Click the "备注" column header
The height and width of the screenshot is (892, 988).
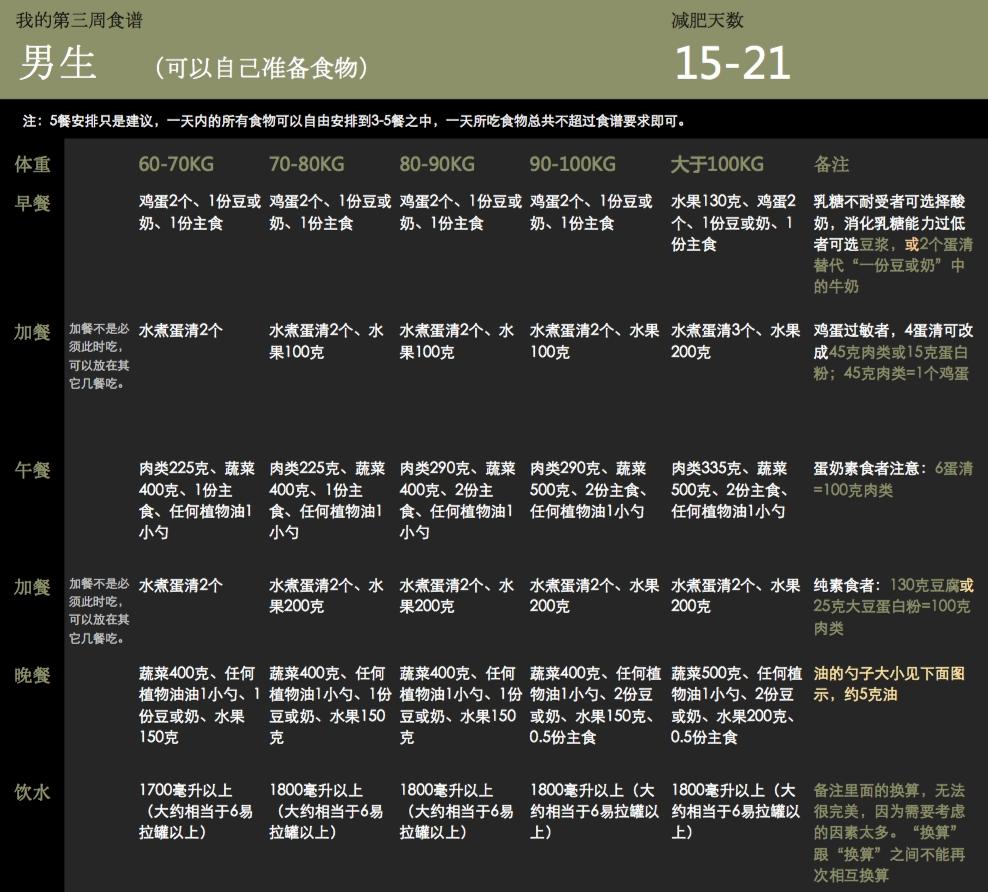click(832, 164)
